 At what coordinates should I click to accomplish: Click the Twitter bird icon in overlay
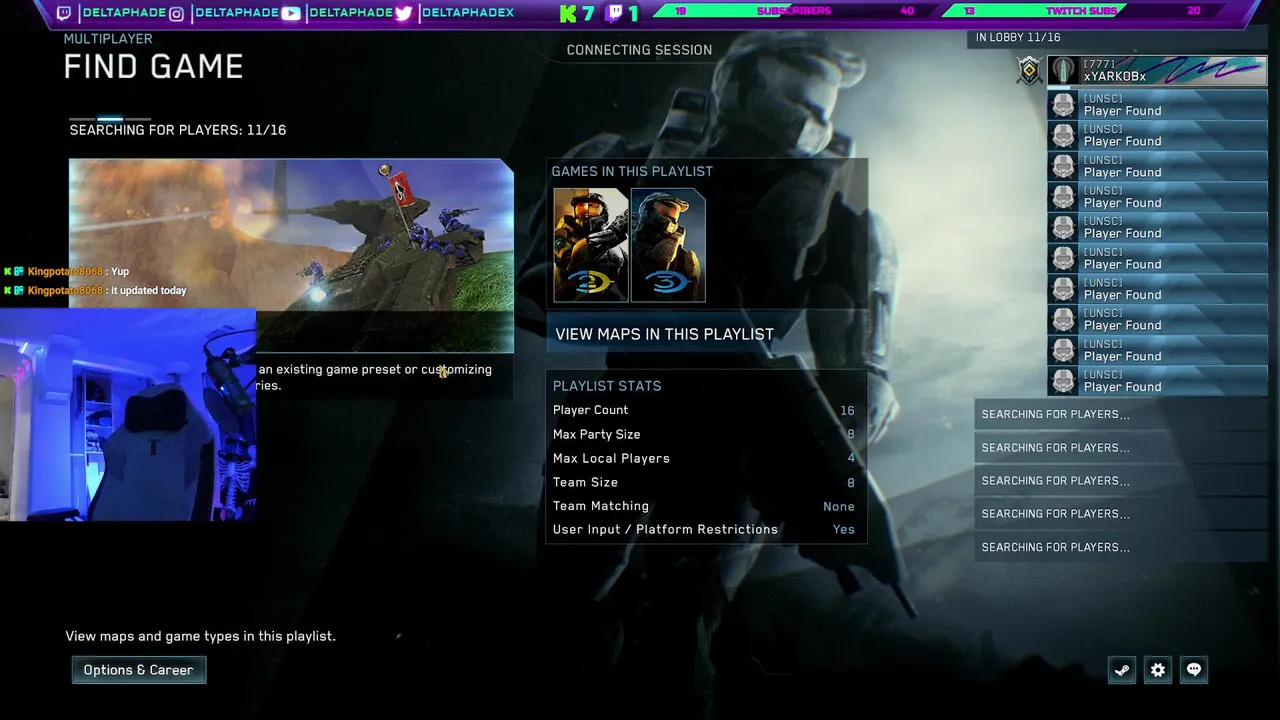click(403, 13)
